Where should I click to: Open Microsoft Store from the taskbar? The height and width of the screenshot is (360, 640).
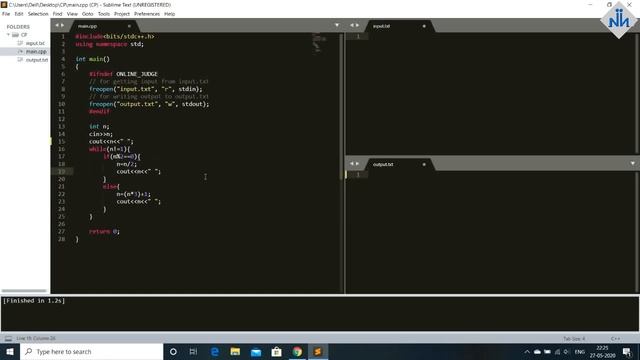(x=276, y=351)
